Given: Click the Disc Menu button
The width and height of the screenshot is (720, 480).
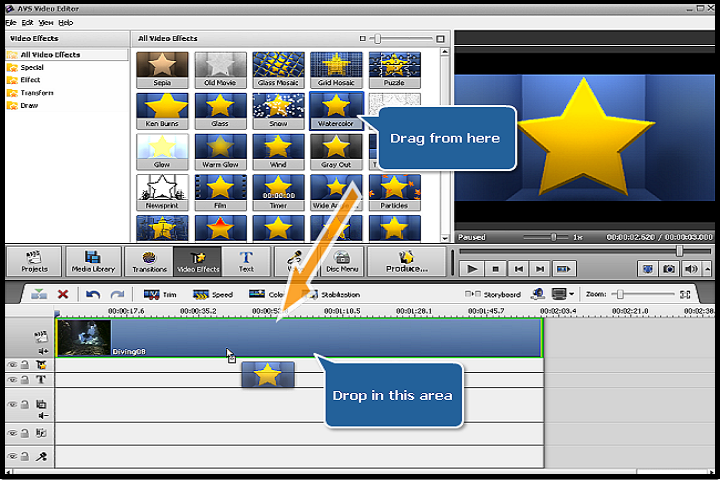Looking at the screenshot, I should coord(342,261).
